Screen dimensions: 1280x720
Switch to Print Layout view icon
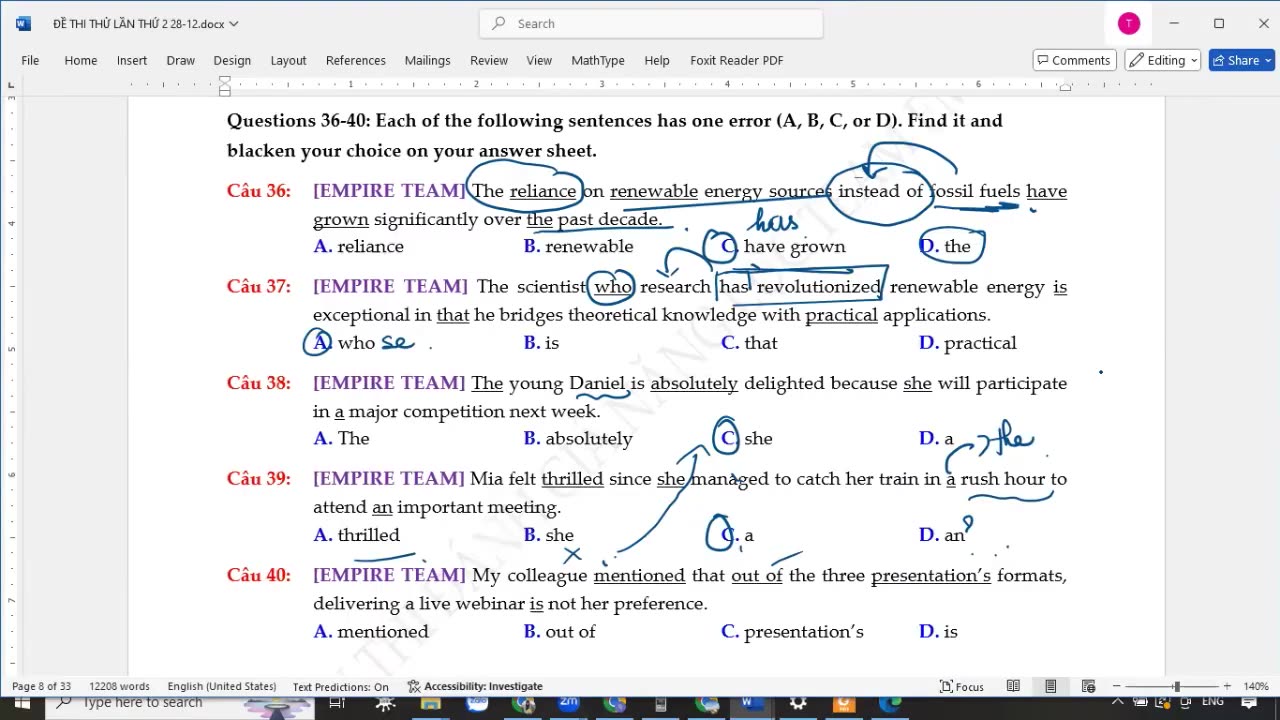point(1050,686)
